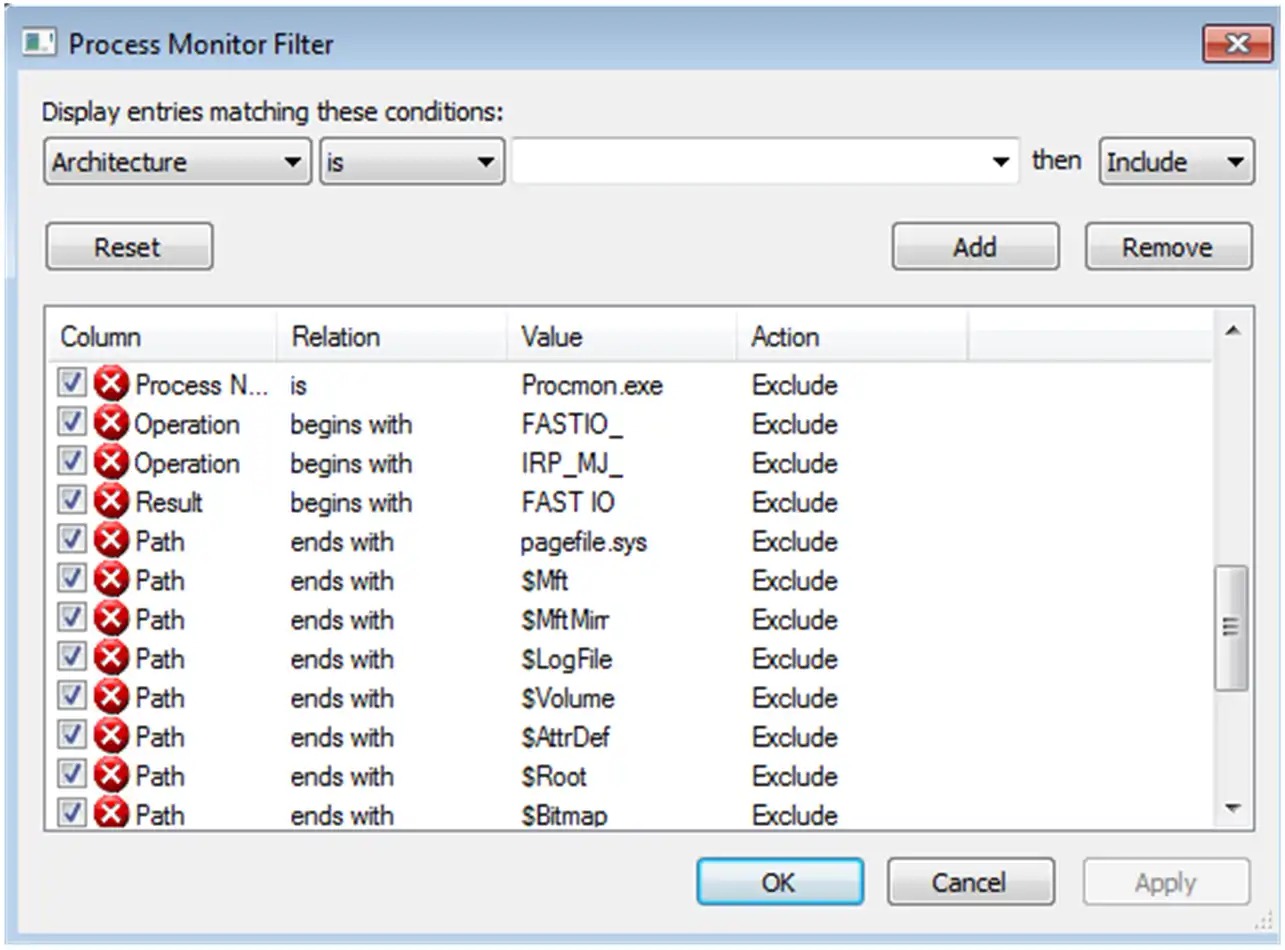This screenshot has height=950, width=1285.
Task: Uncheck the $Volume filter checkbox
Action: point(71,697)
